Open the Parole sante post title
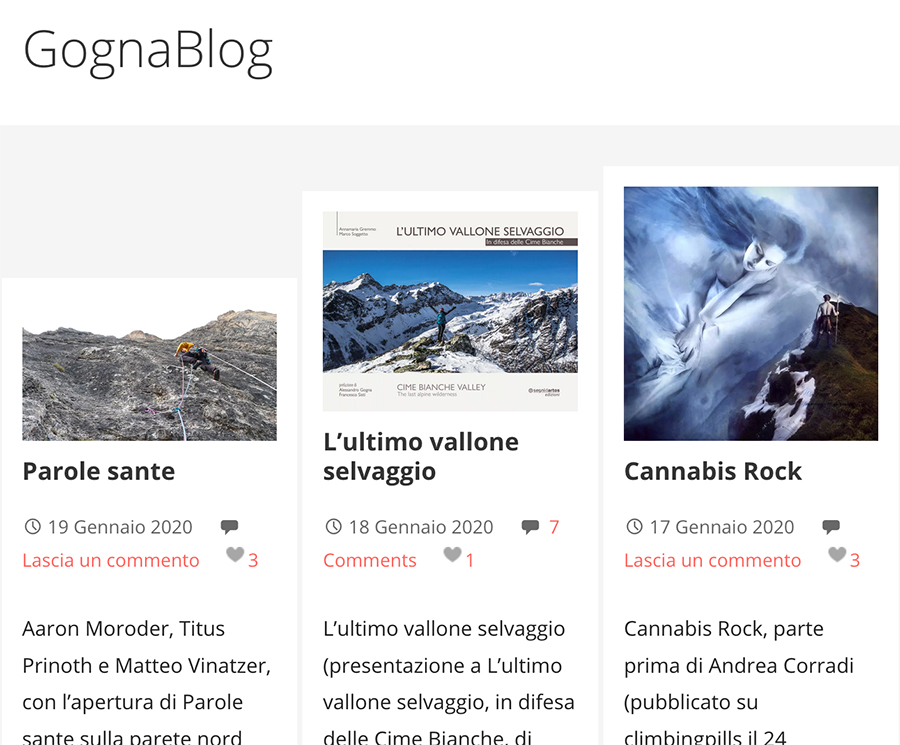This screenshot has height=745, width=900. [99, 471]
